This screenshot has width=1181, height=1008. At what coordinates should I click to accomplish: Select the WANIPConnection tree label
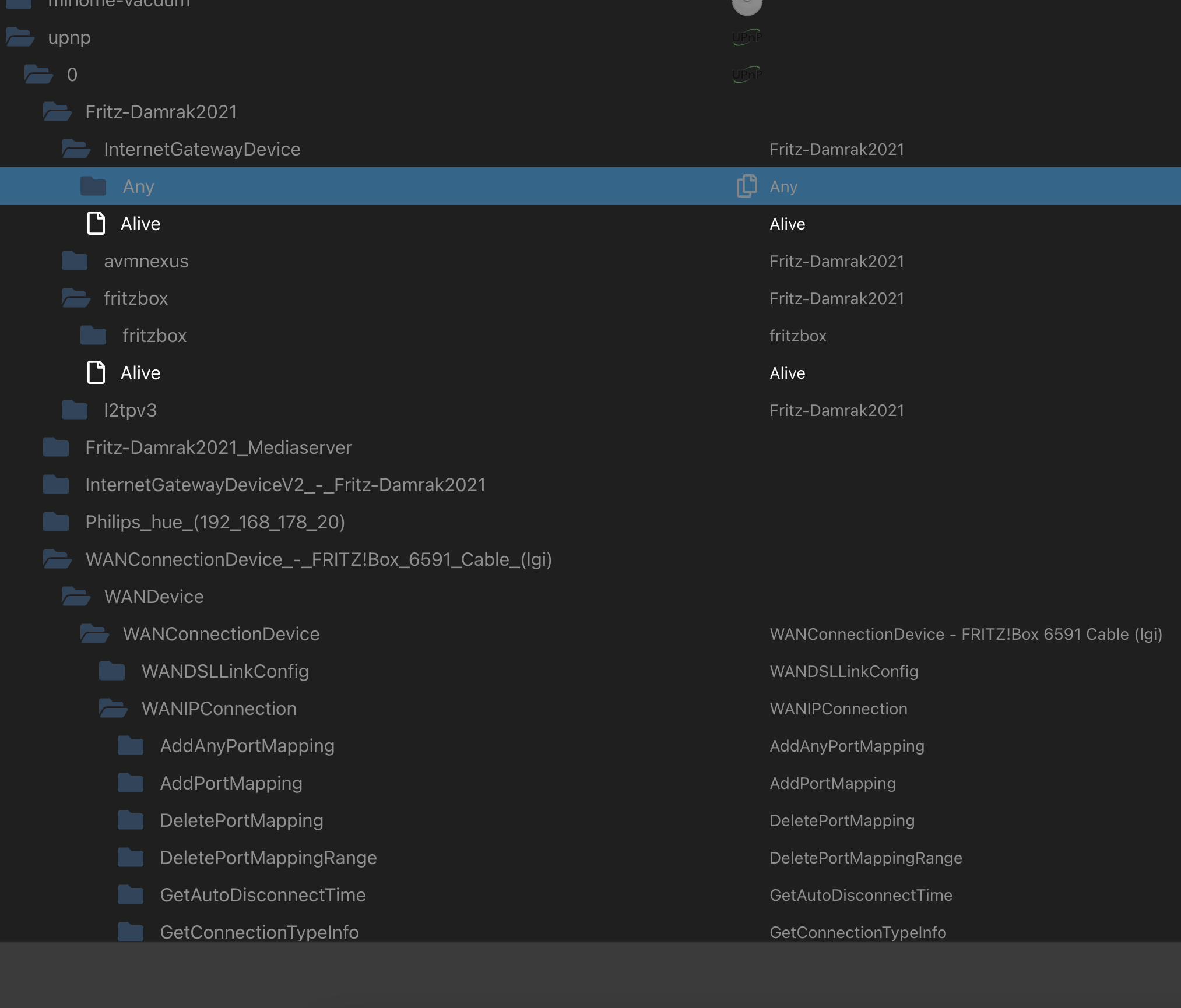coord(219,709)
